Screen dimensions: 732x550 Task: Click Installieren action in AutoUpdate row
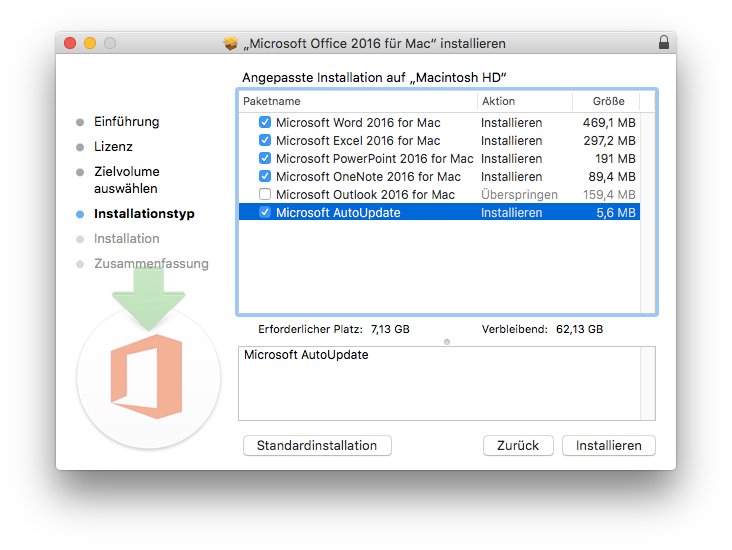tap(512, 213)
